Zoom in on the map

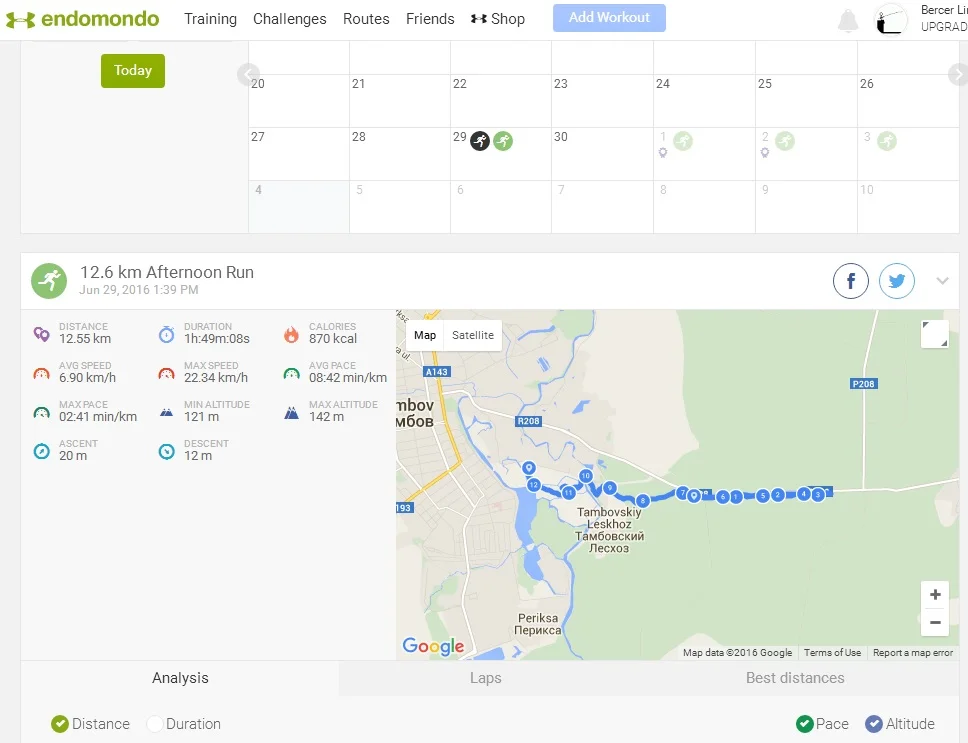click(934, 595)
